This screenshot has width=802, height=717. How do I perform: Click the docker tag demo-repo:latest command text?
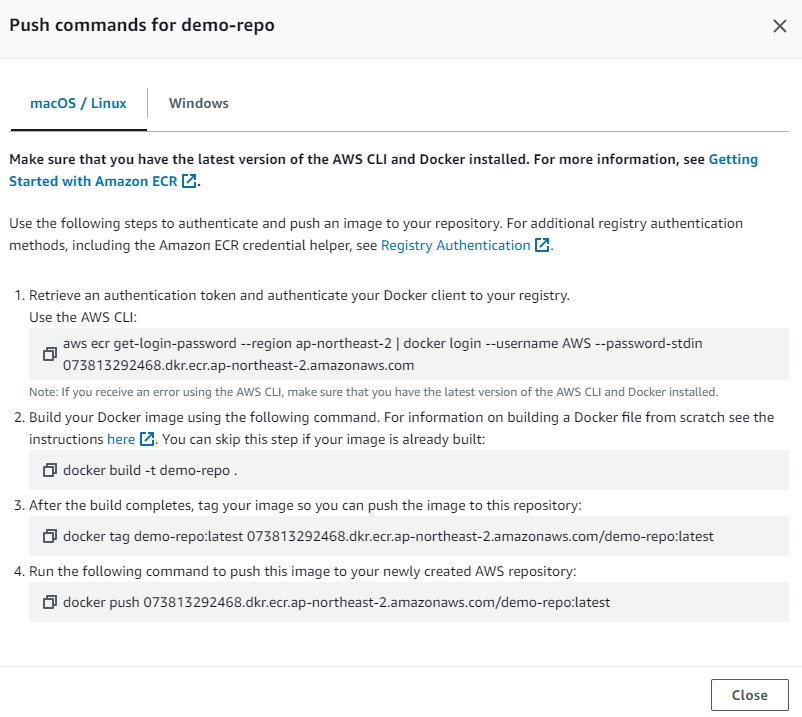[388, 536]
